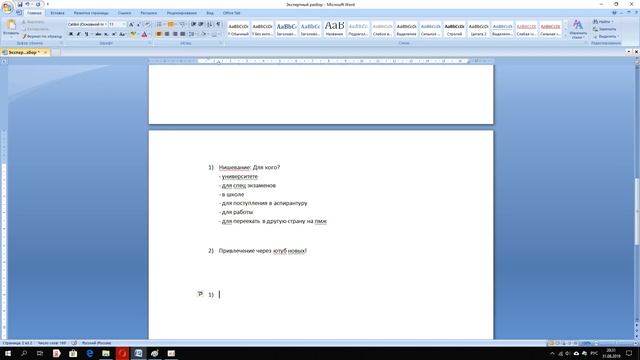
Task: Select the Экспер...збор document tab
Action: [x=25, y=52]
